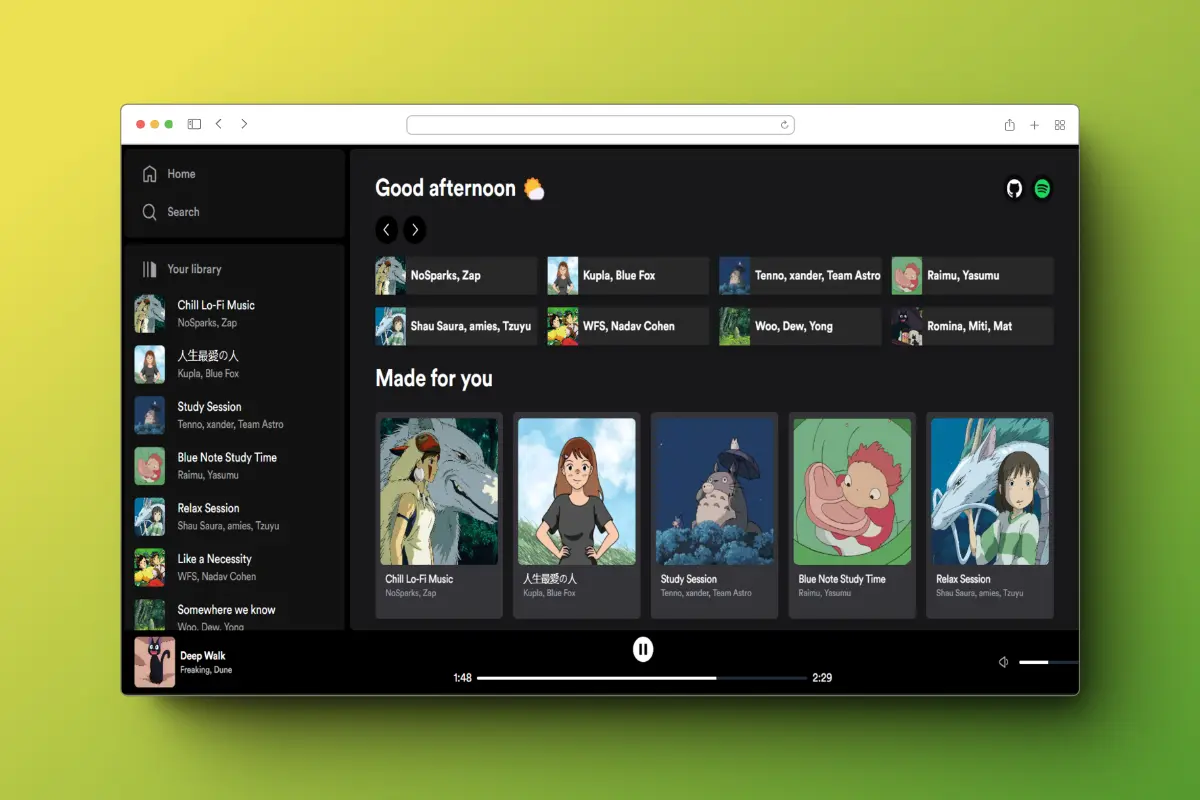The image size is (1200, 800).
Task: Play the WFS, Nadav Cohen tile
Action: click(x=628, y=326)
